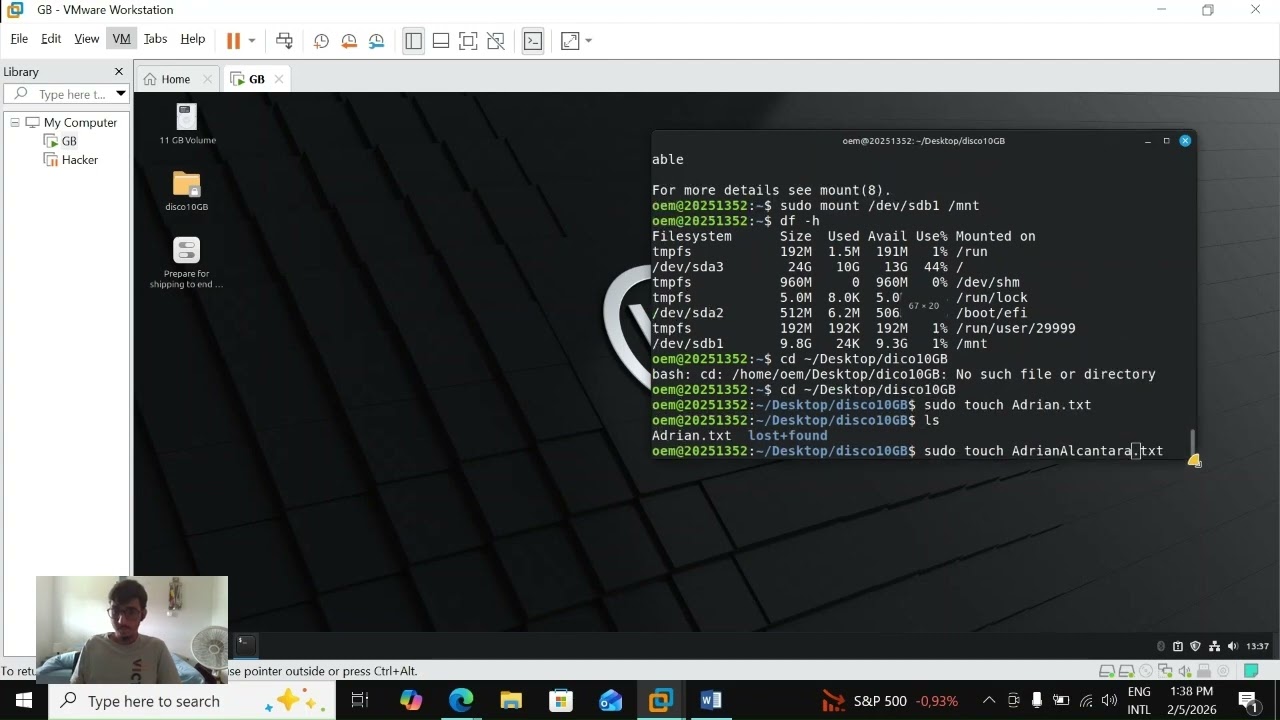Screen dimensions: 1280x720
Task: Click the terminal icon in guest taskbar
Action: [x=246, y=646]
